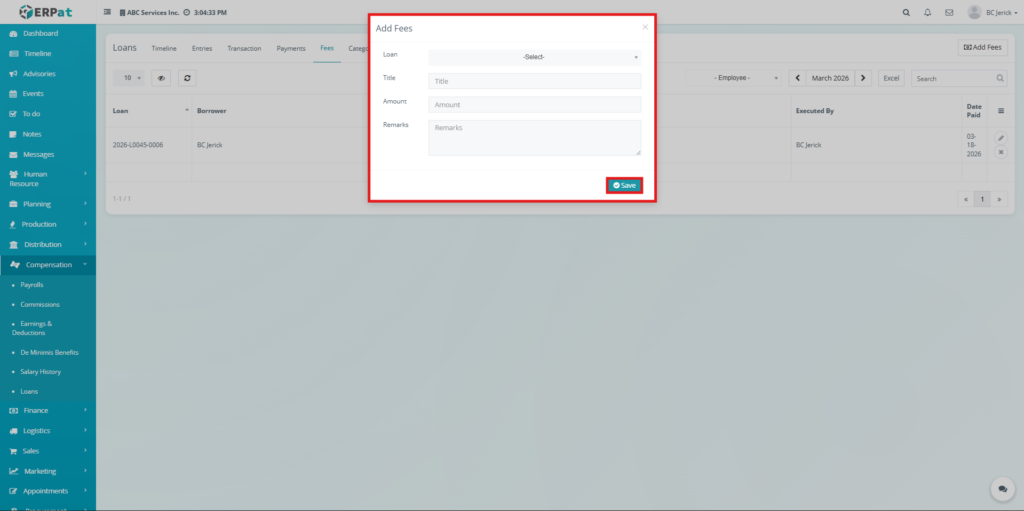Image resolution: width=1024 pixels, height=511 pixels.
Task: Click the Add Fees button at top right
Action: [x=983, y=48]
